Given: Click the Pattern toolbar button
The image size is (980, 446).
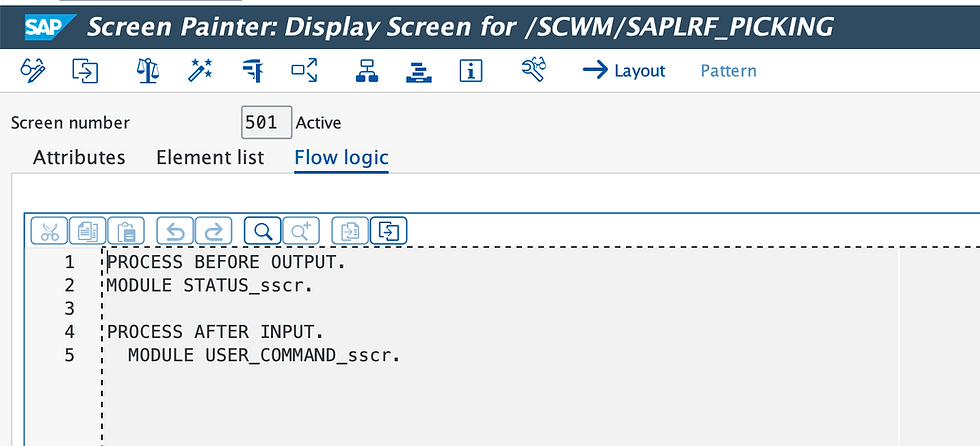Looking at the screenshot, I should click(728, 71).
